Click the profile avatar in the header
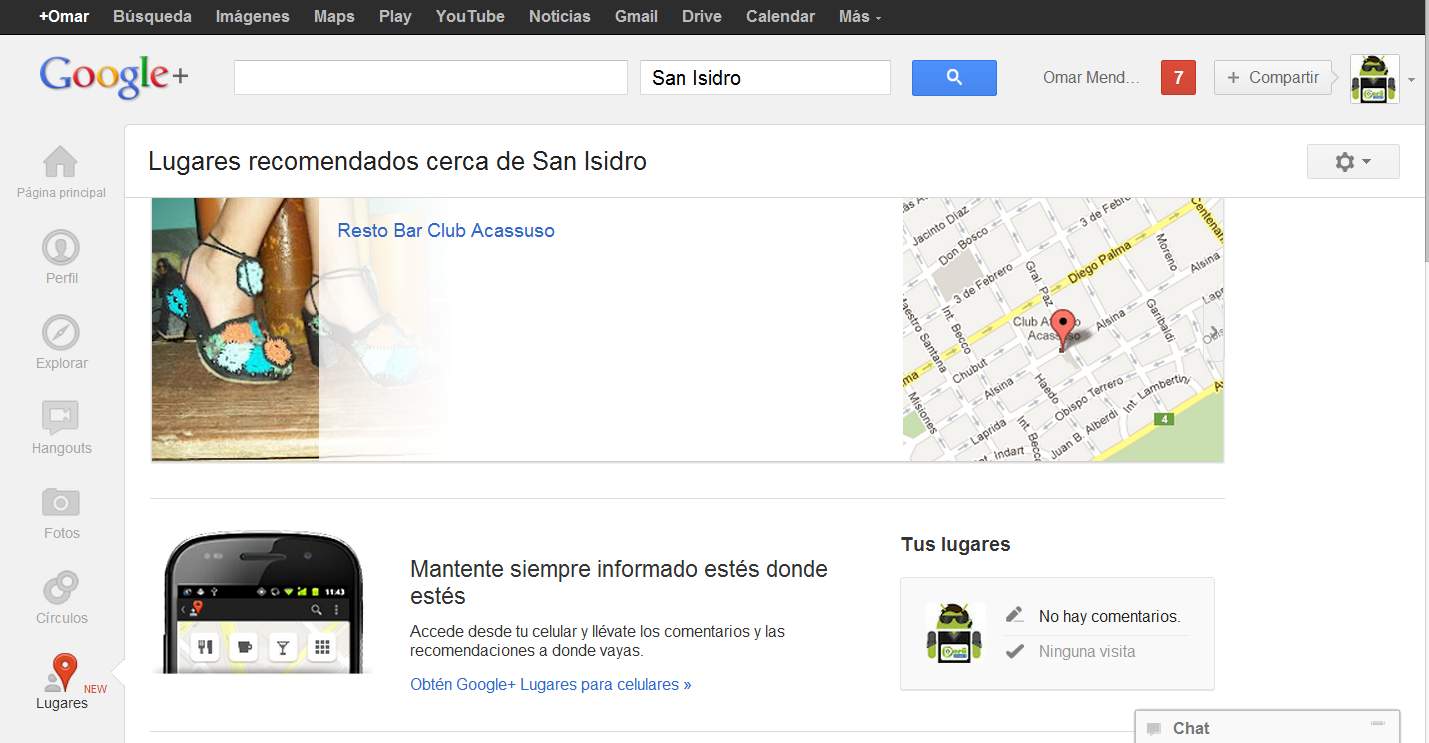 point(1375,78)
